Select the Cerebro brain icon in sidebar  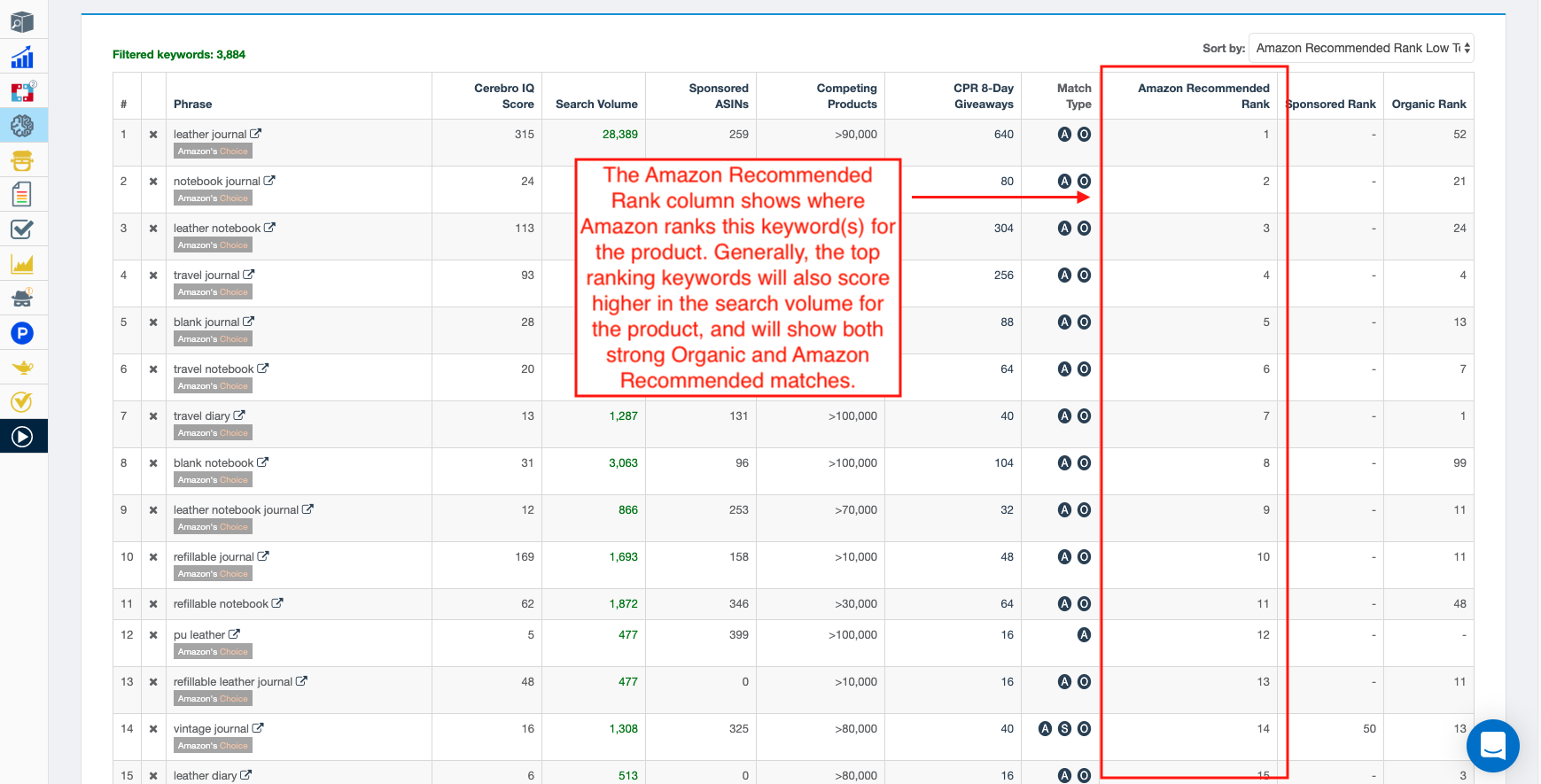(22, 126)
